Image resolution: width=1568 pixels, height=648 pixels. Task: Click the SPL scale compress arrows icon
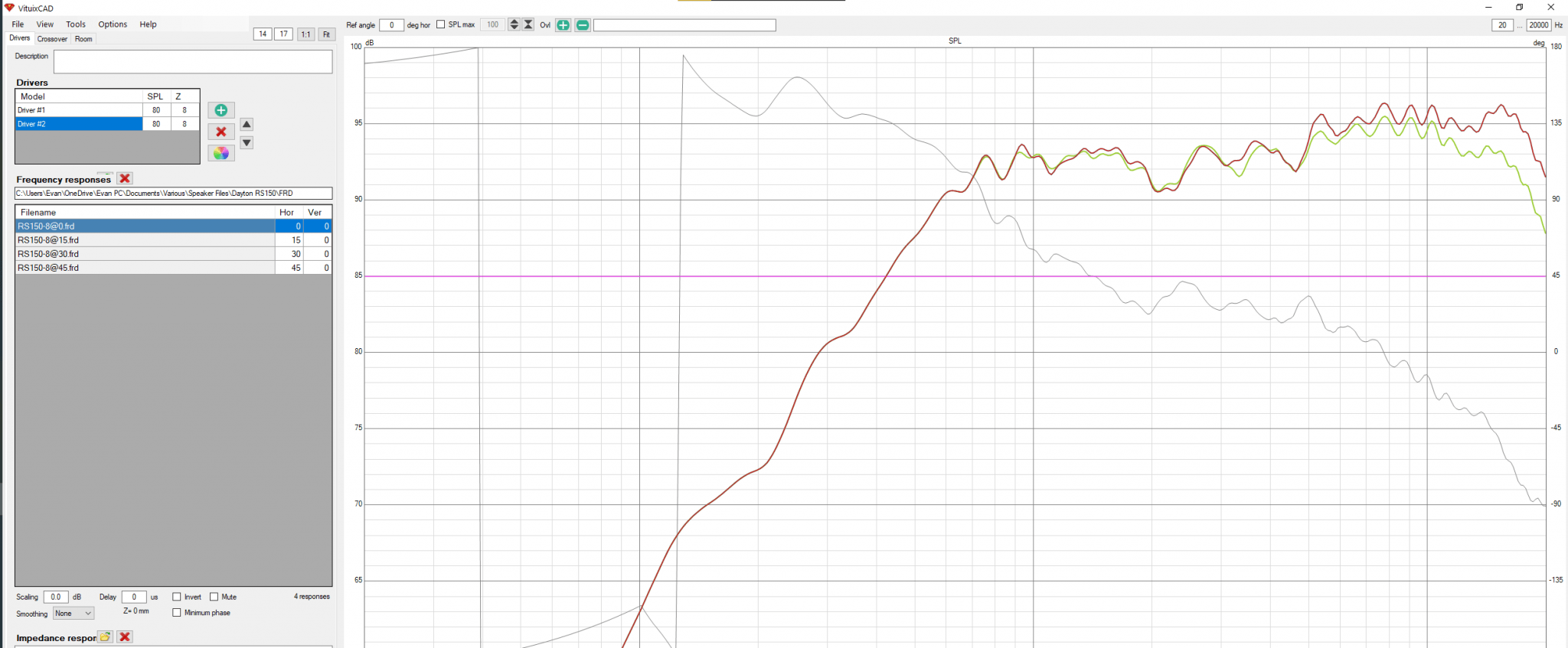tap(528, 25)
